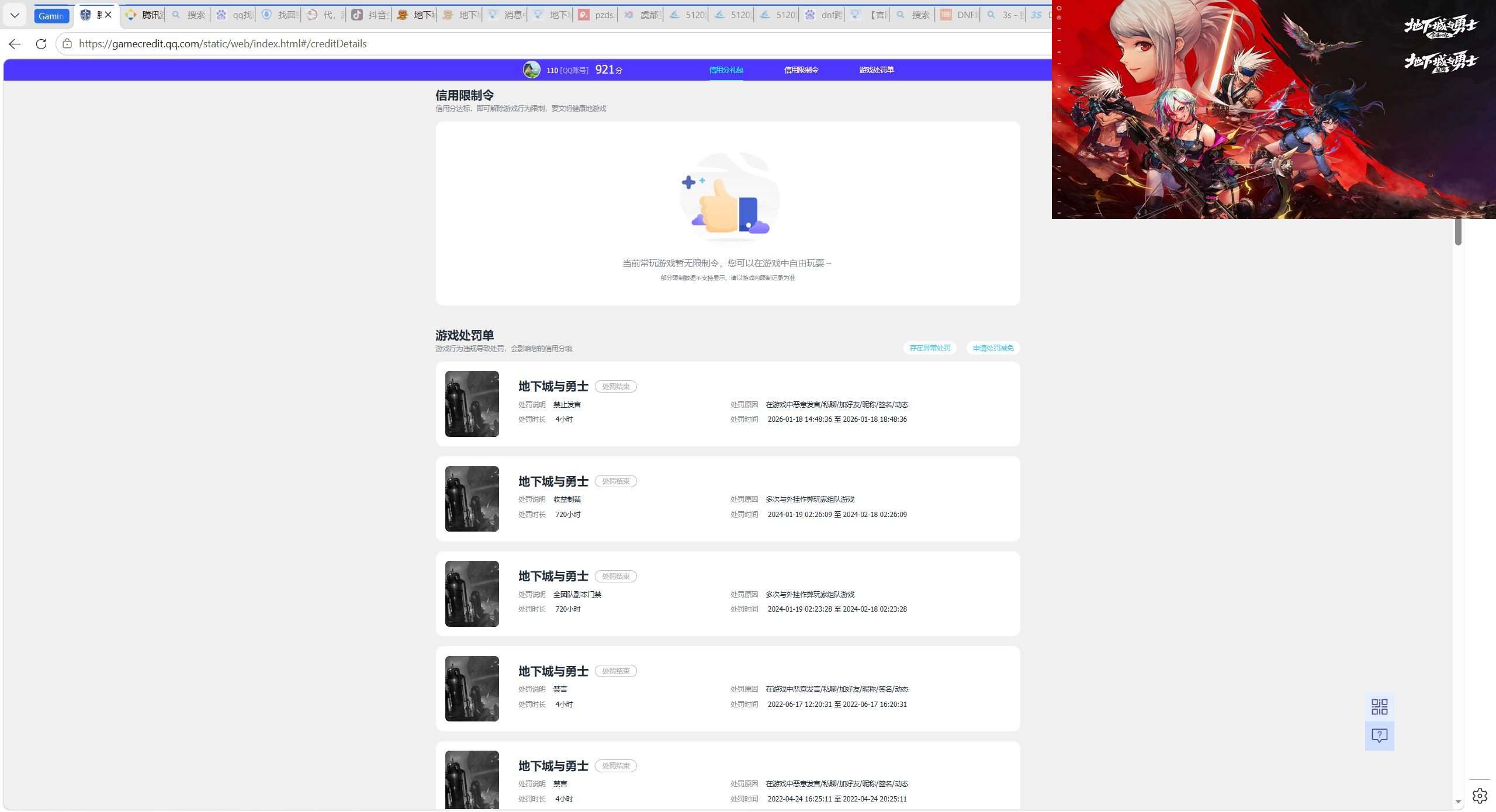Open the settings gear icon
Viewport: 1496px width, 812px height.
pyautogui.click(x=1480, y=796)
